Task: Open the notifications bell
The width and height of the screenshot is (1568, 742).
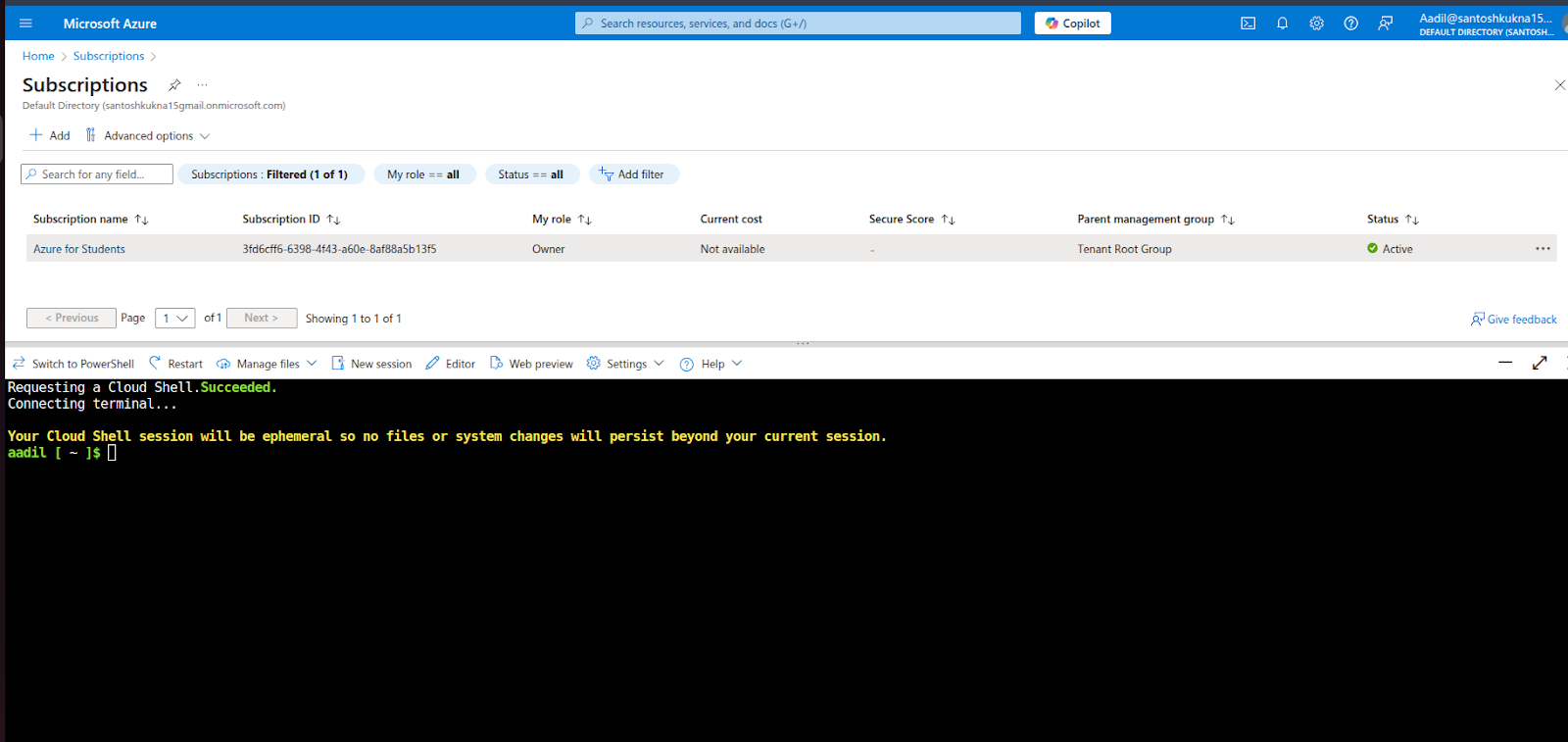Action: tap(1282, 24)
